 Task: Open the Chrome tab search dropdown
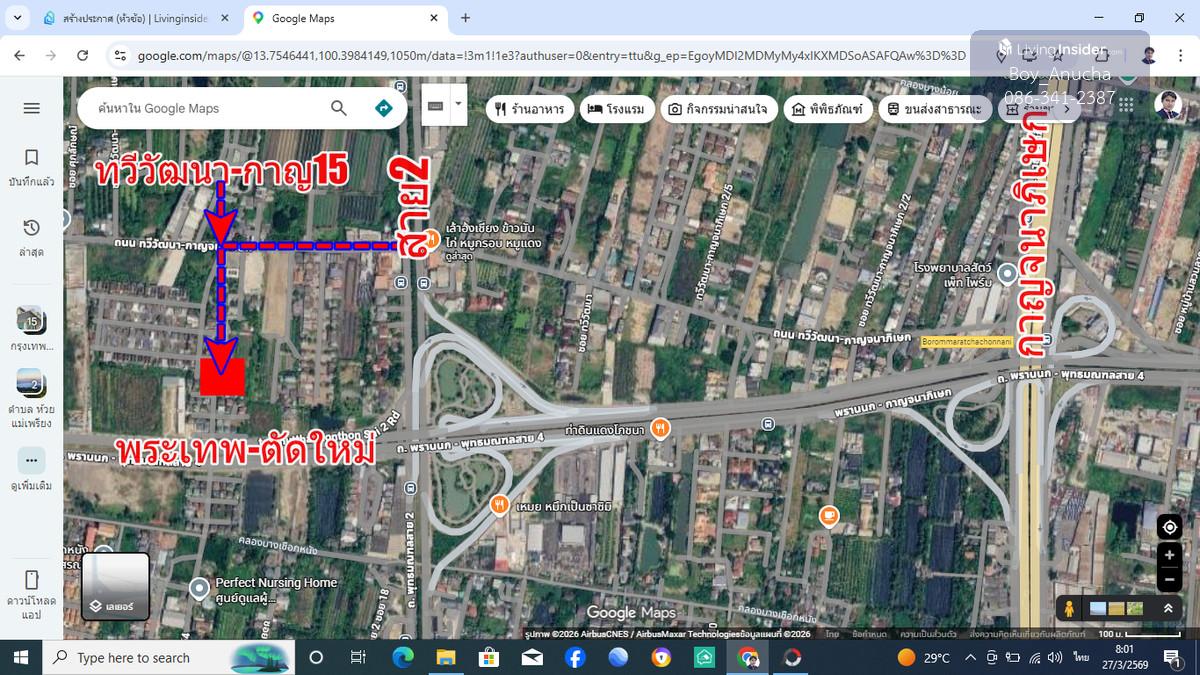point(18,18)
